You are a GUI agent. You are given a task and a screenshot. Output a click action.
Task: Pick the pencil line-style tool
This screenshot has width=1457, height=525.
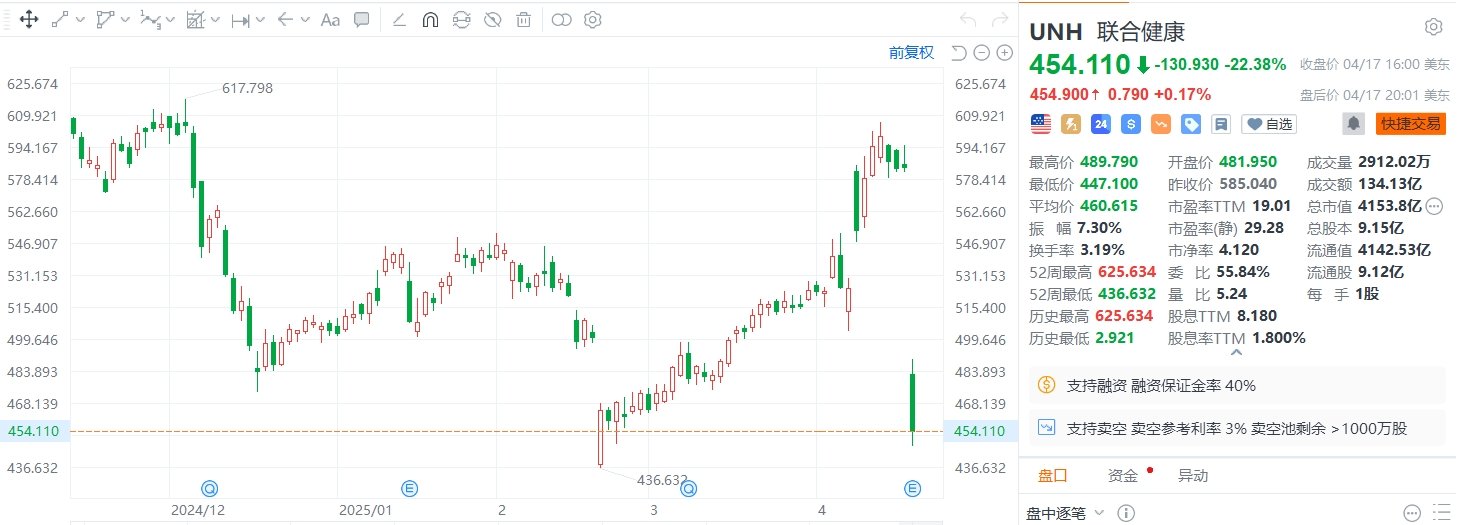coord(399,19)
